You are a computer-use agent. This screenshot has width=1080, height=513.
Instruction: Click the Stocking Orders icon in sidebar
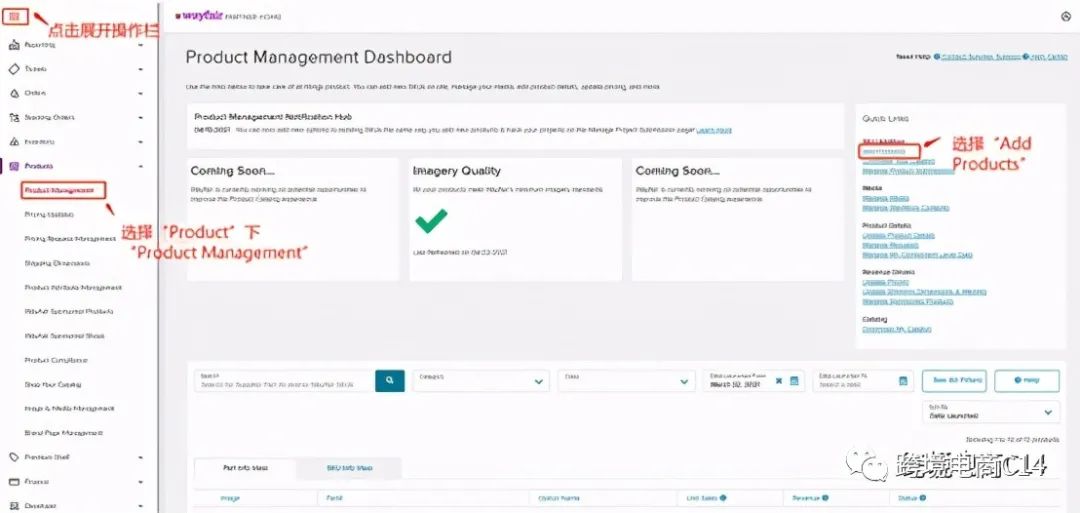point(14,118)
